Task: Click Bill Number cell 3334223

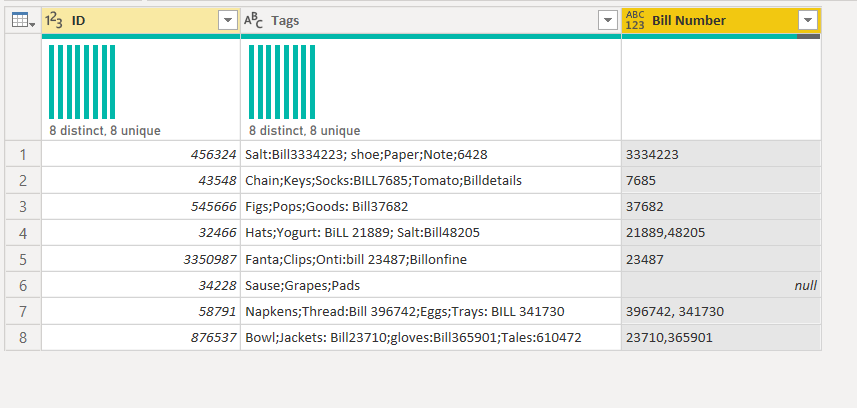Action: click(721, 154)
